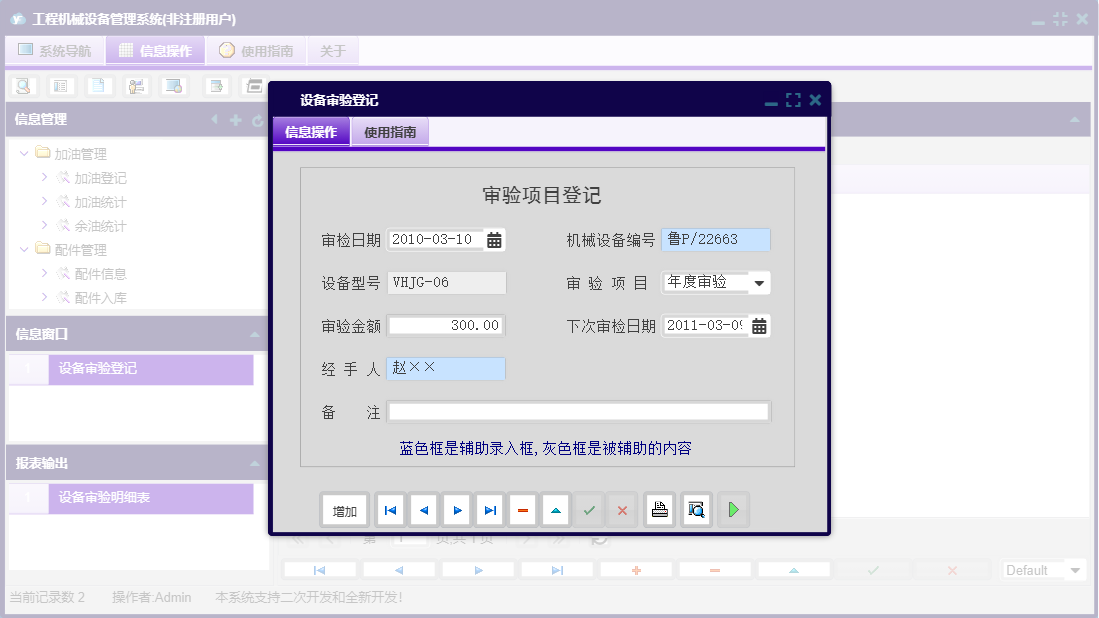This screenshot has width=1099, height=618.
Task: Open print preview with the magnifier icon
Action: point(696,509)
